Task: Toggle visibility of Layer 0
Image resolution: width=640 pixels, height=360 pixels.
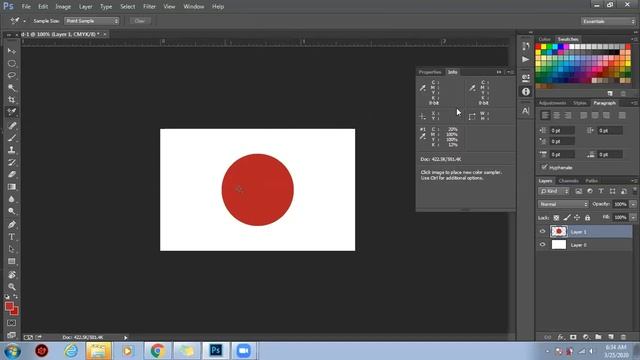Action: tap(542, 244)
